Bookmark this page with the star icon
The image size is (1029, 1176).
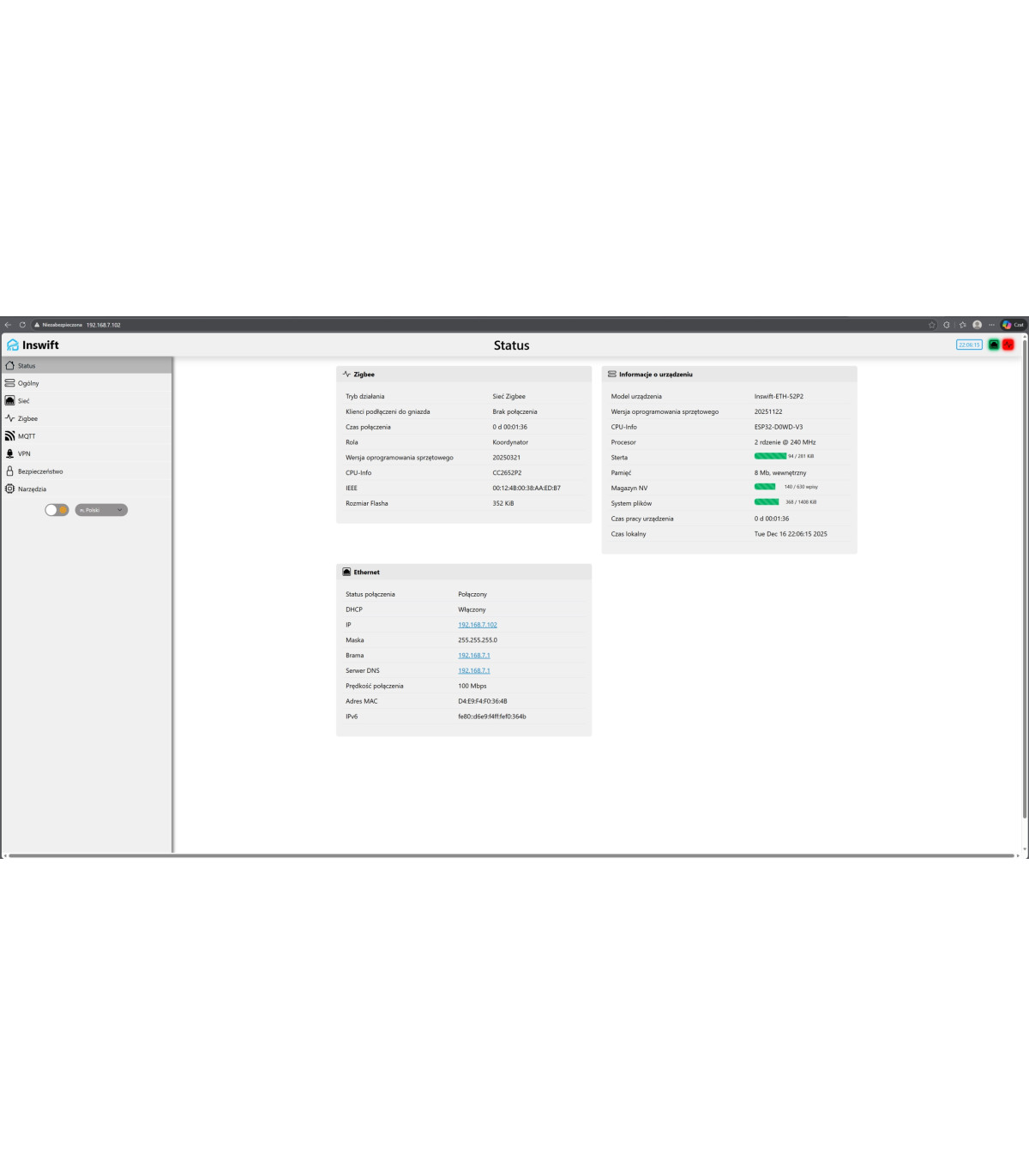pos(932,325)
